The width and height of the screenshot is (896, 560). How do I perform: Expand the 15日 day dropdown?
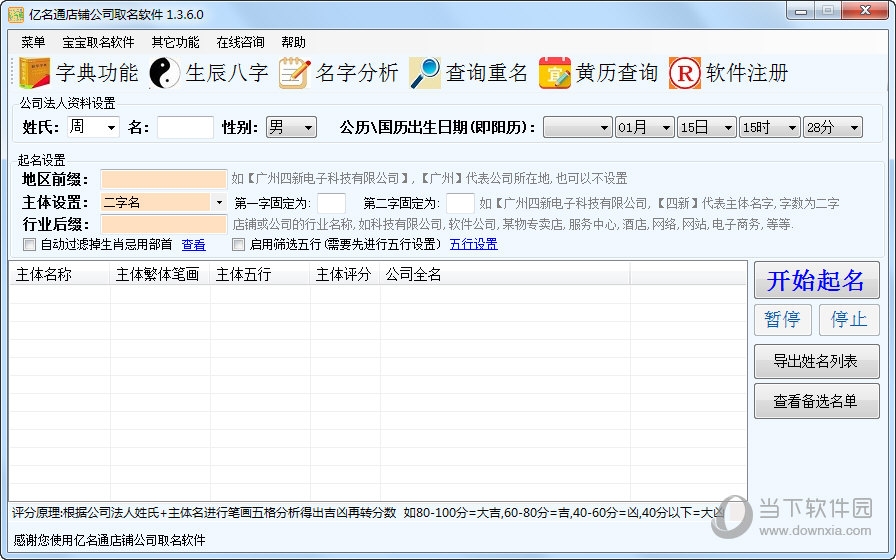click(x=729, y=127)
